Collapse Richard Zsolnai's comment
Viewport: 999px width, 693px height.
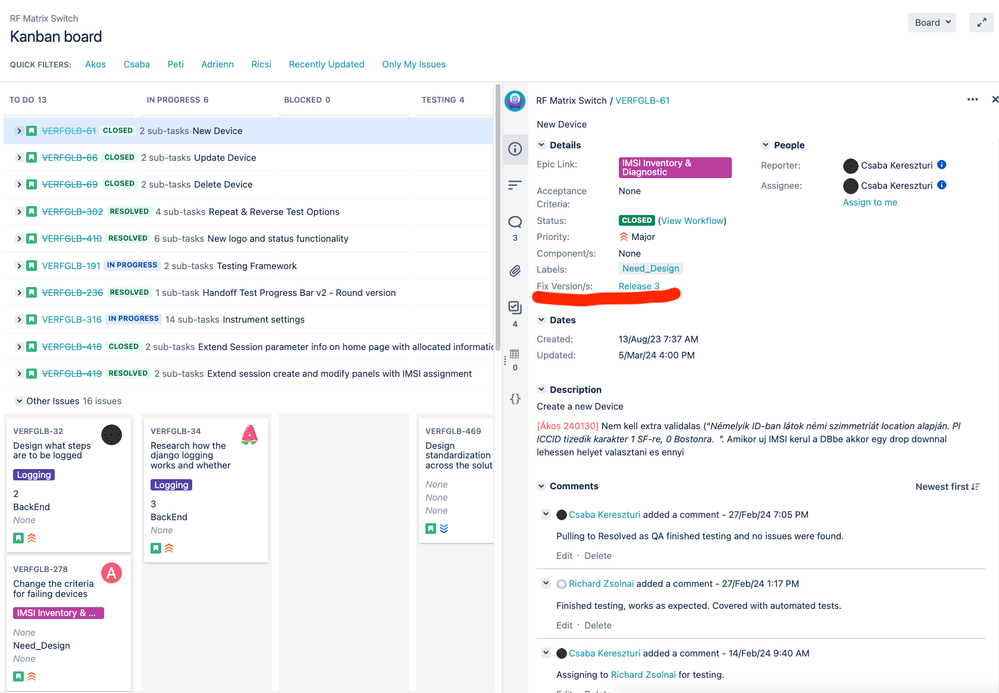tap(546, 583)
